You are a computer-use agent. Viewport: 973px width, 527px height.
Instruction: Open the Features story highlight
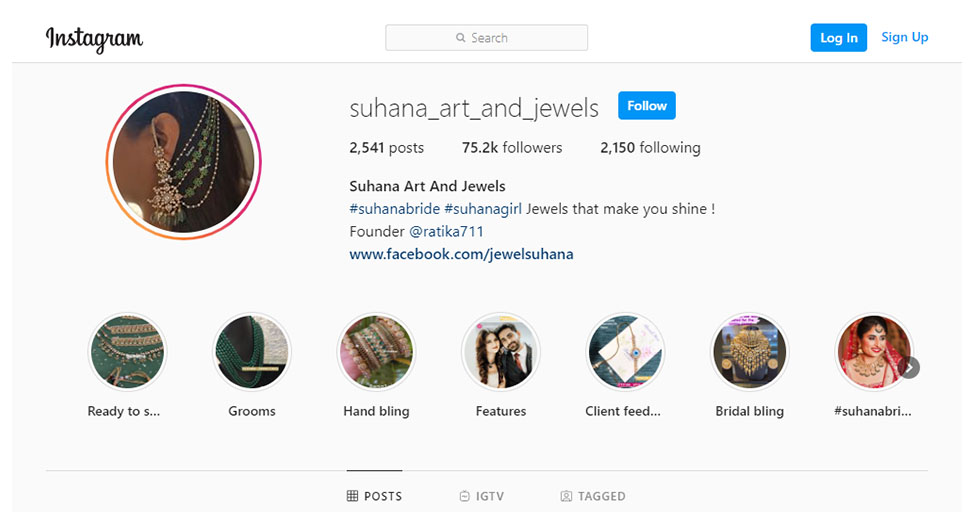coord(501,351)
